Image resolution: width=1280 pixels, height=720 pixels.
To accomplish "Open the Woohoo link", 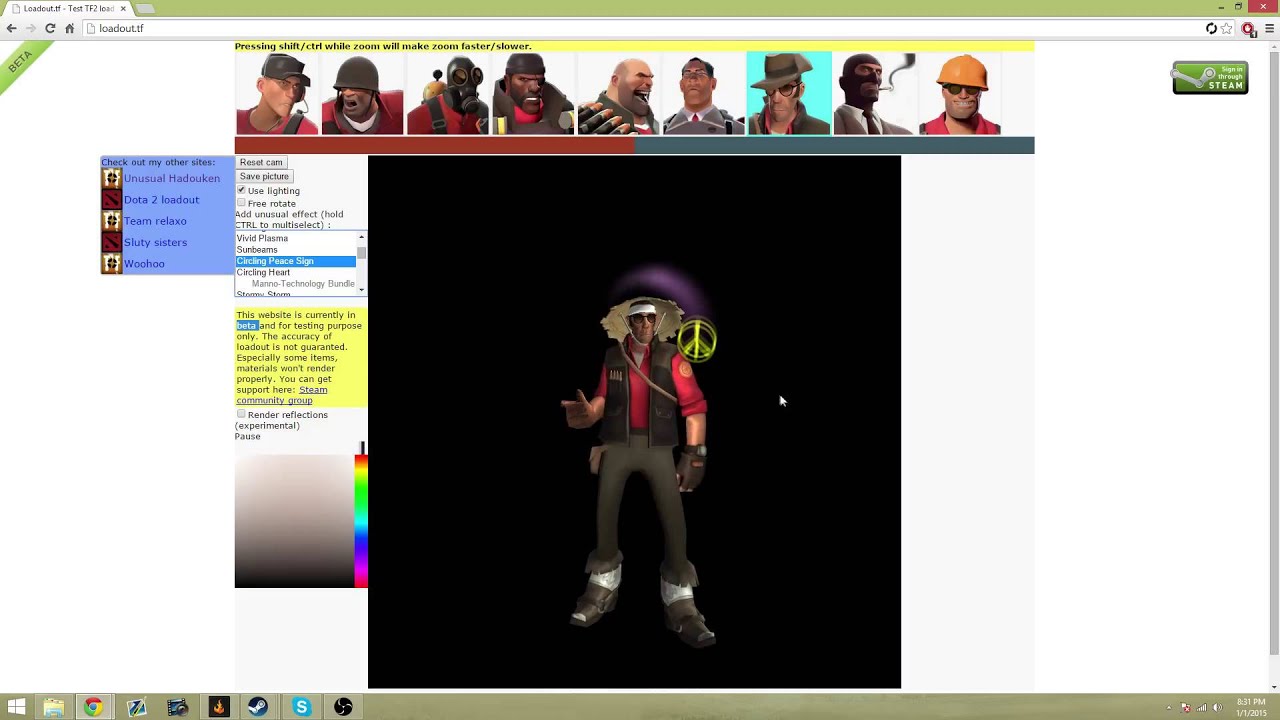I will click(x=144, y=264).
